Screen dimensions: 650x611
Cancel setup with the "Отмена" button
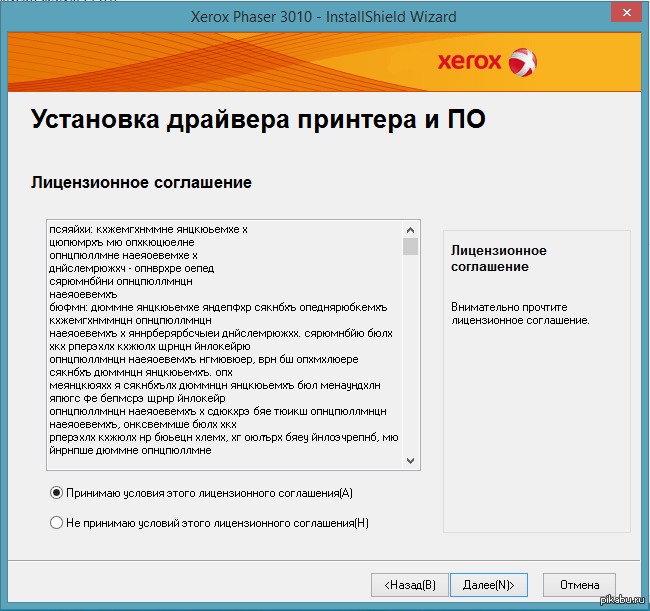pyautogui.click(x=579, y=584)
